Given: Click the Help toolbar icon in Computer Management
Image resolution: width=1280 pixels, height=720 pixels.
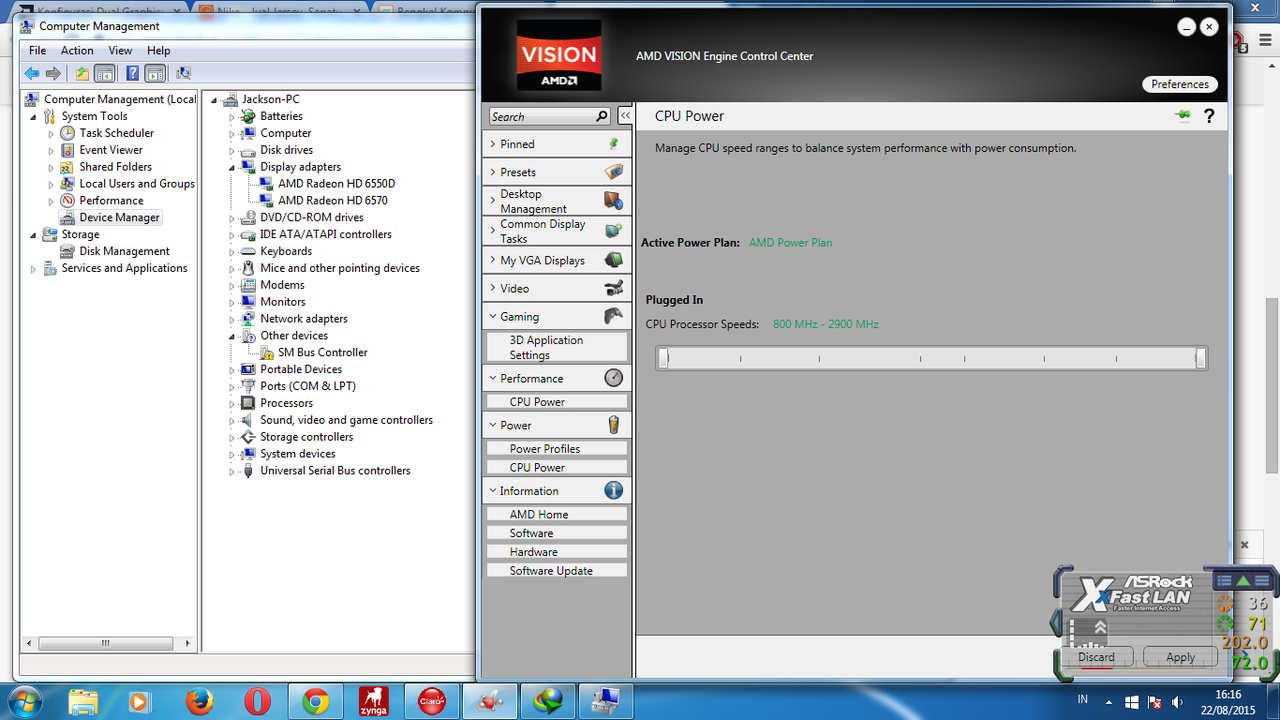Looking at the screenshot, I should (x=132, y=73).
